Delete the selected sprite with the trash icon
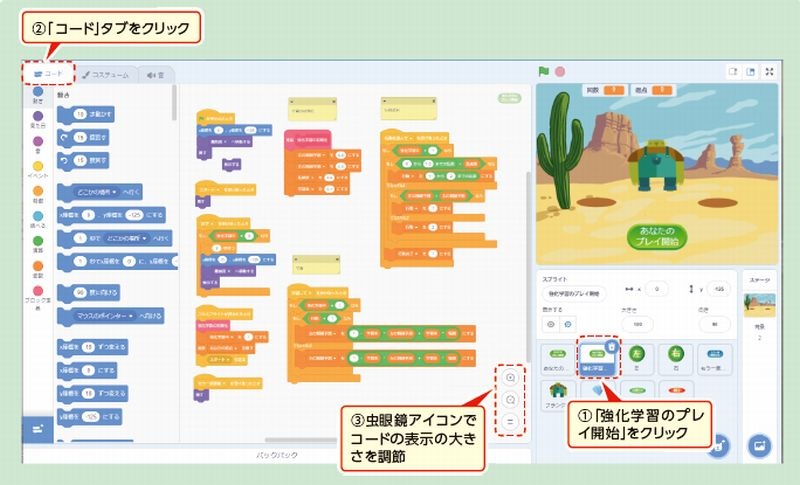Screen dimensions: 800x485 pos(611,346)
